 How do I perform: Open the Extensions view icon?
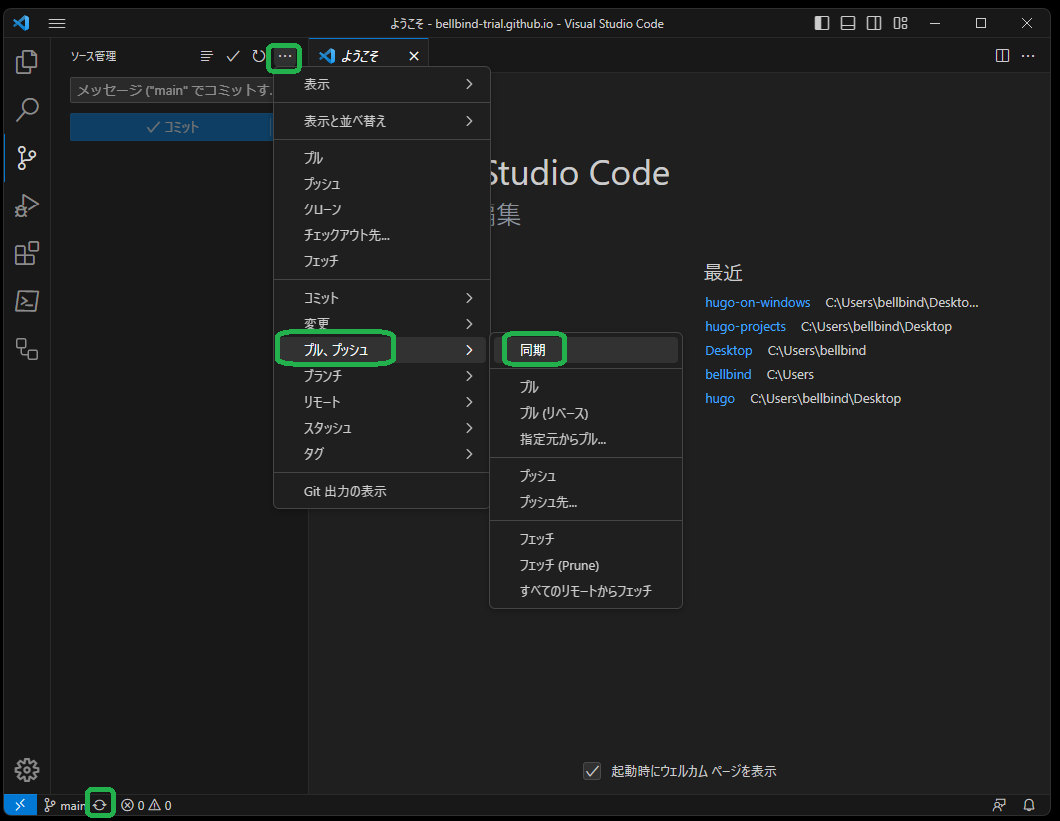click(27, 254)
